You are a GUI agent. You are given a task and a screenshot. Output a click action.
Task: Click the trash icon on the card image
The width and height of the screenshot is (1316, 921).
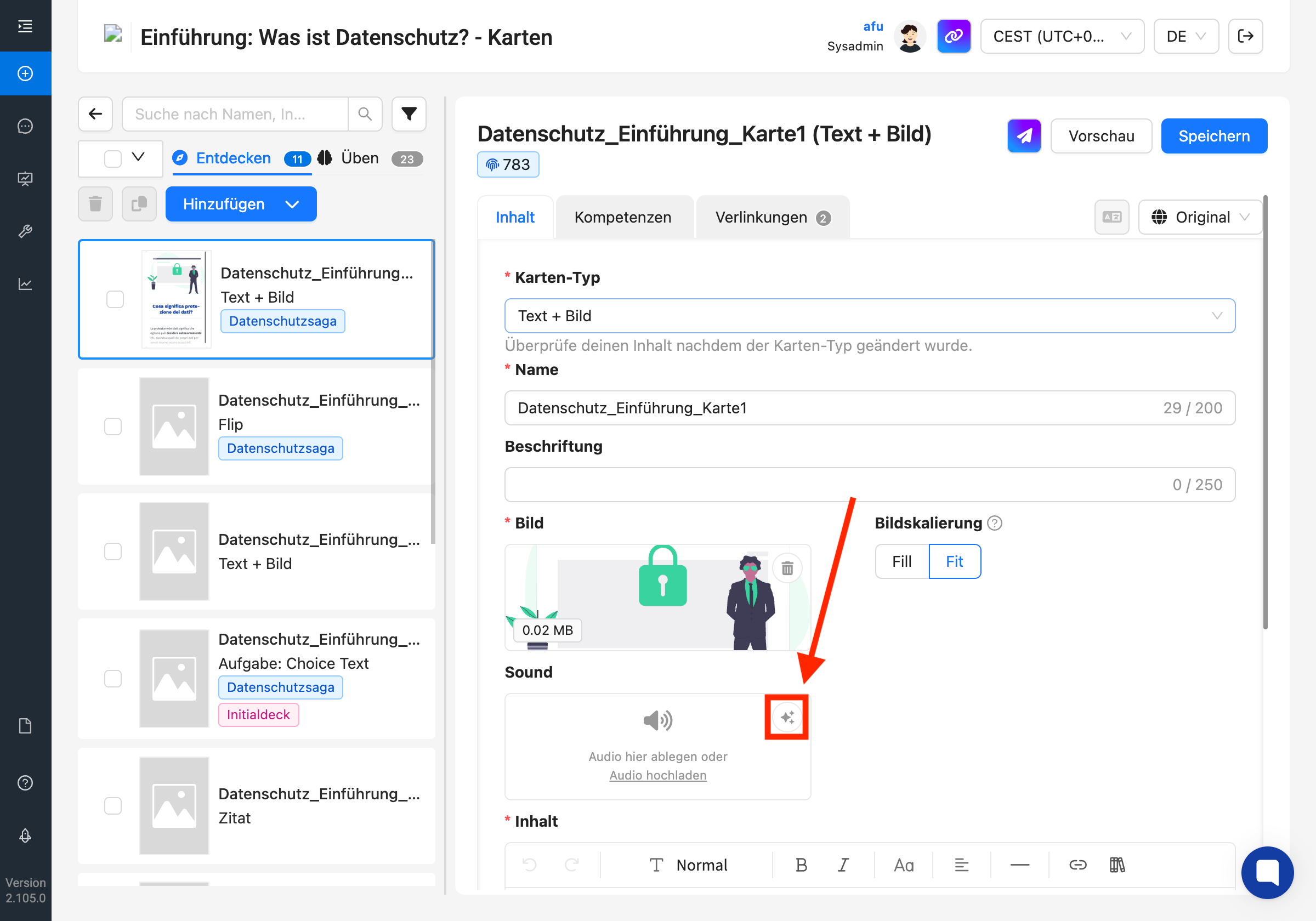click(787, 568)
